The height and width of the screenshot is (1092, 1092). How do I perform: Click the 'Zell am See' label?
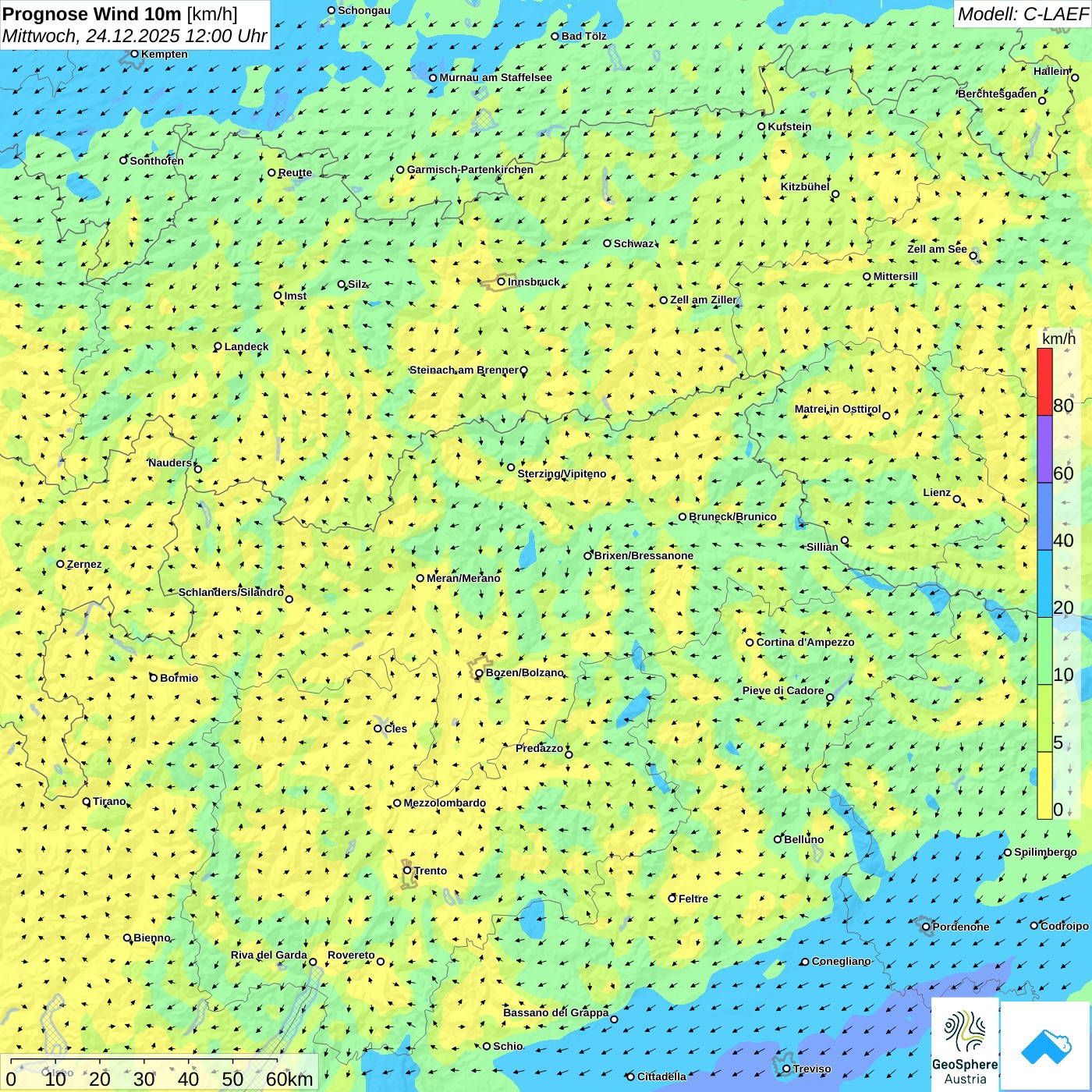click(938, 249)
